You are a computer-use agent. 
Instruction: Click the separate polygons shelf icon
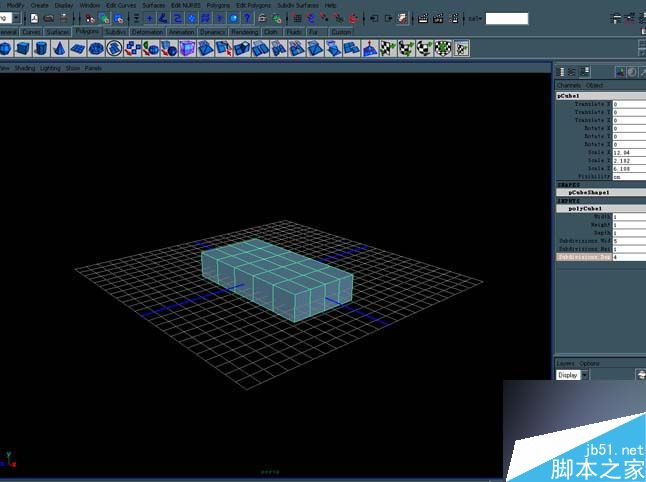pos(133,49)
